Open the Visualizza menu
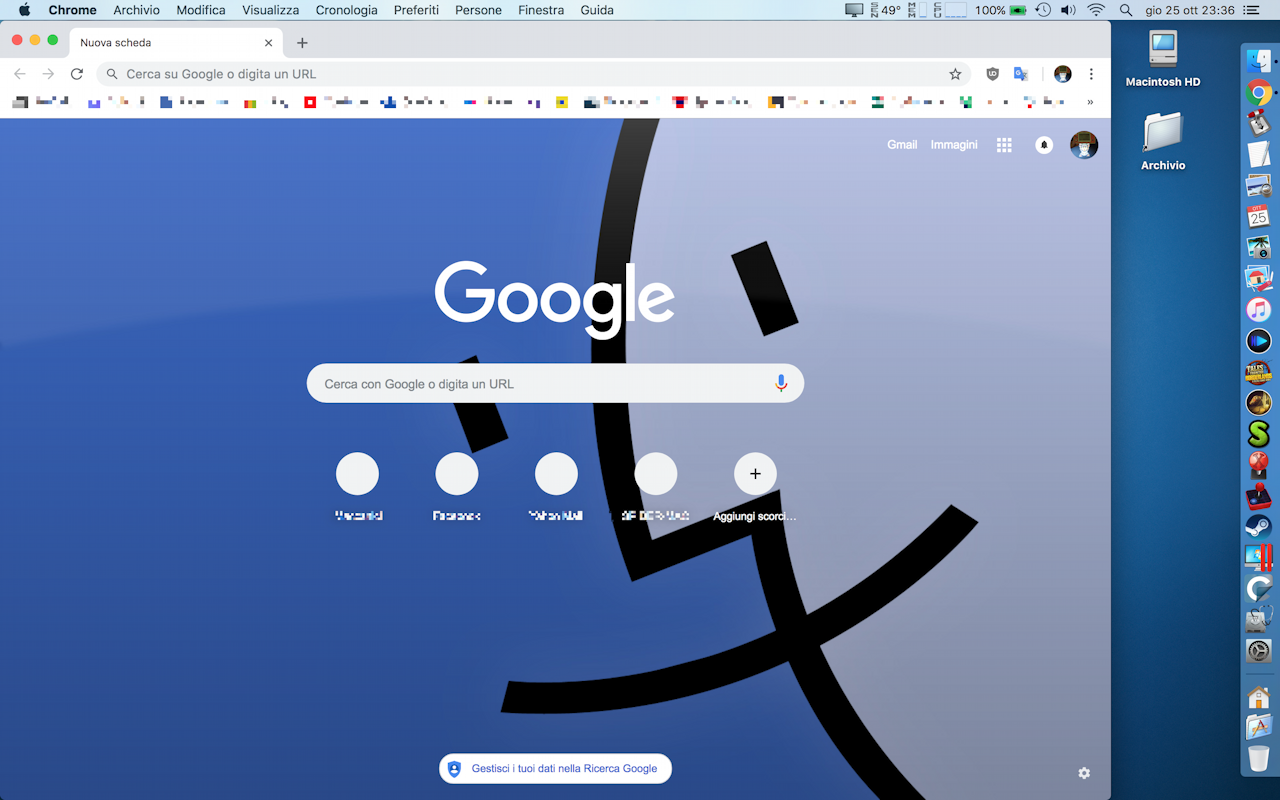Viewport: 1280px width, 800px height. coord(271,10)
